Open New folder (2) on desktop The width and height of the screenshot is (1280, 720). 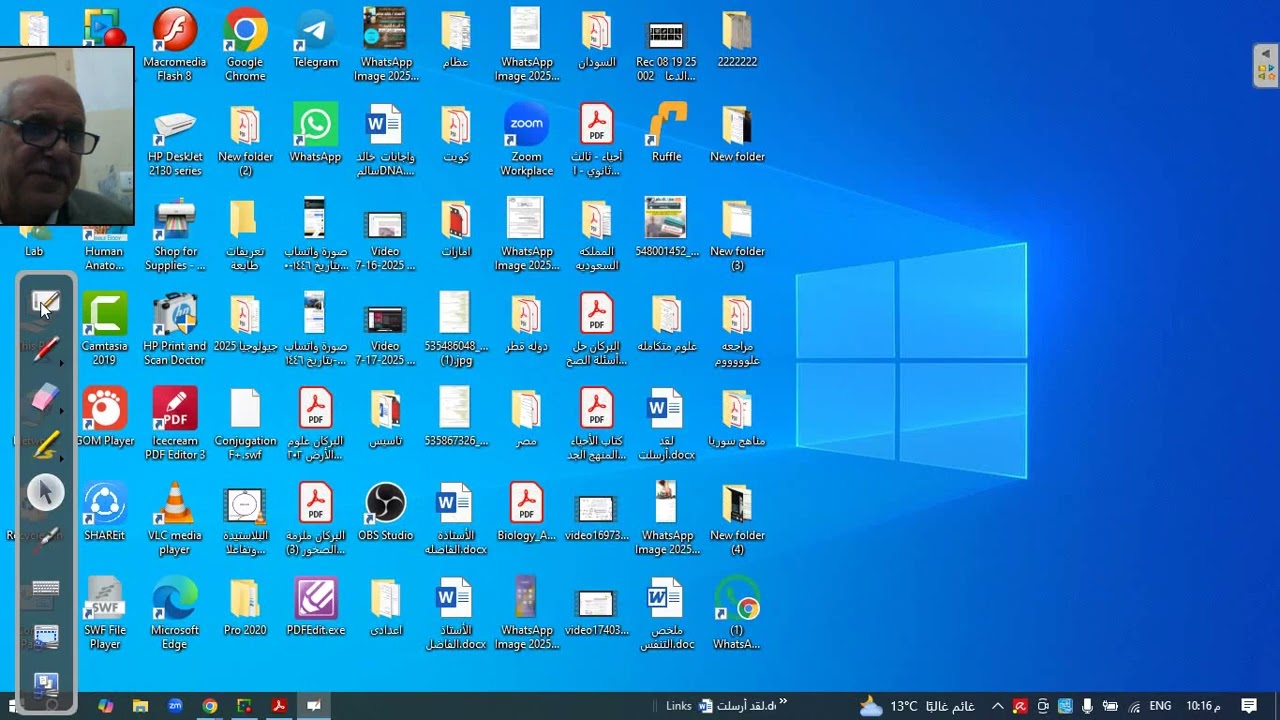pyautogui.click(x=245, y=140)
